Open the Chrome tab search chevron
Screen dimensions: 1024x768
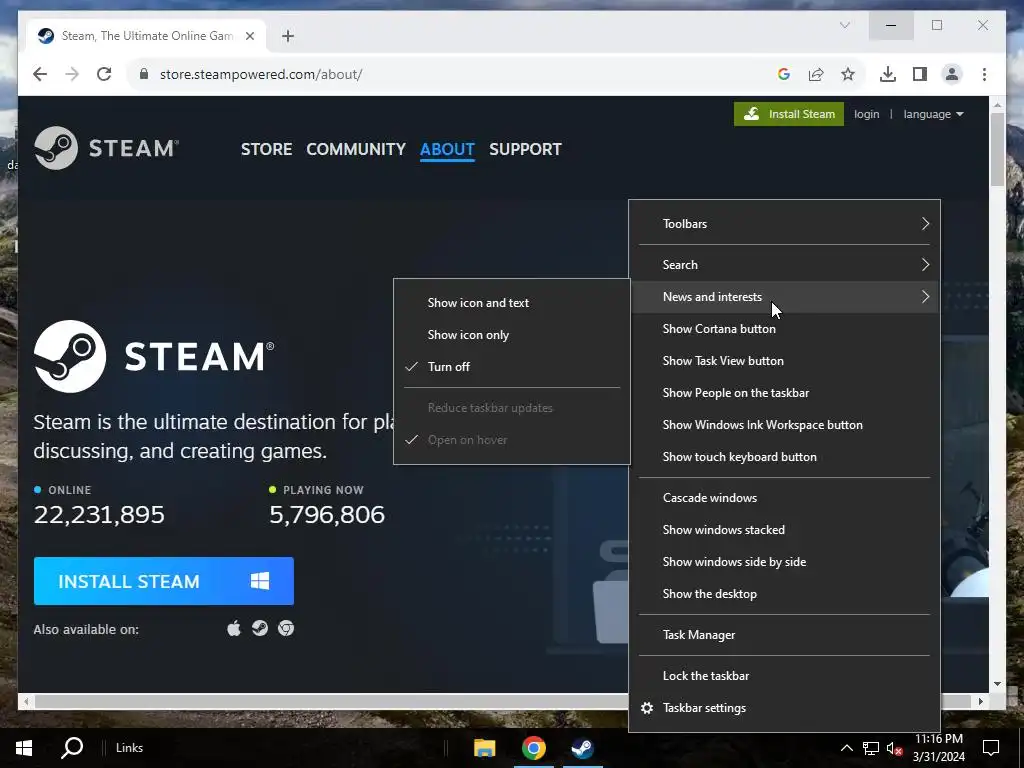tap(844, 25)
